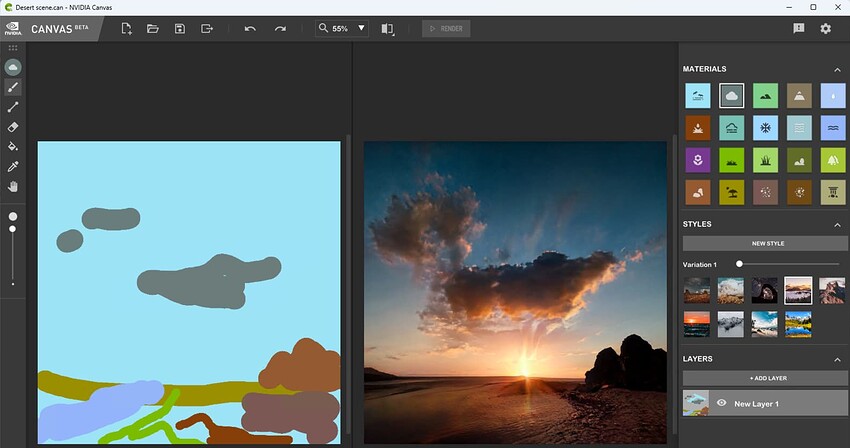Apply the selected misty lake sunset style
This screenshot has width=850, height=448.
[x=799, y=290]
